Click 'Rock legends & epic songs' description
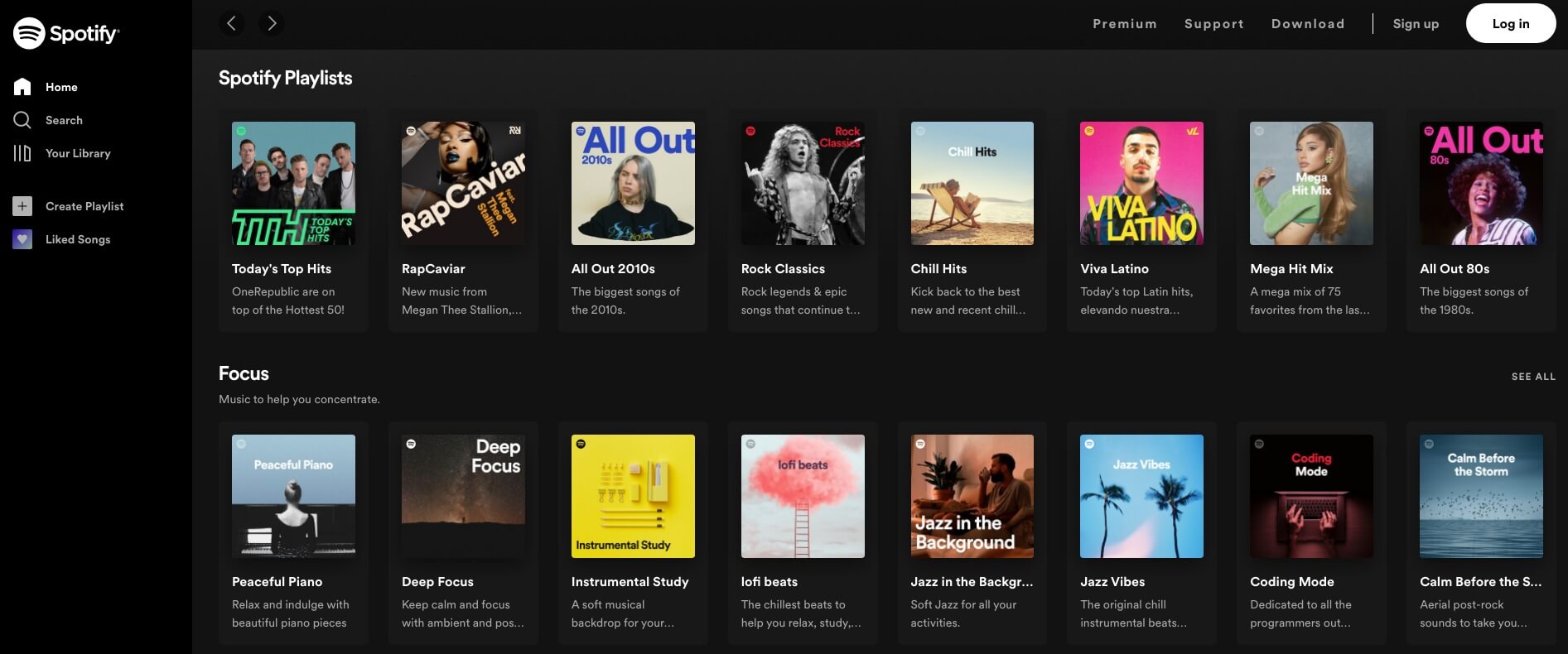The image size is (1568, 654). [x=800, y=301]
